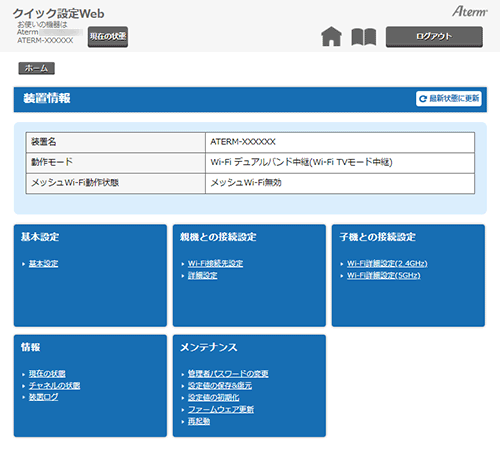Open Wi-Fi詳細設定(2.4GHz) link
Screen dimensions: 500x453
click(387, 264)
